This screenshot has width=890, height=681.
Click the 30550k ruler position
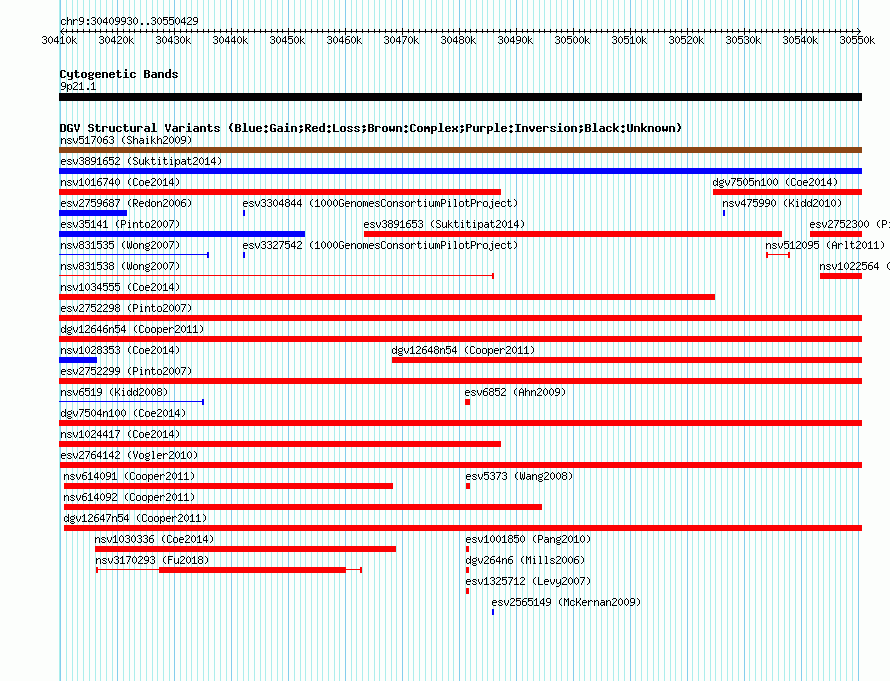click(857, 40)
